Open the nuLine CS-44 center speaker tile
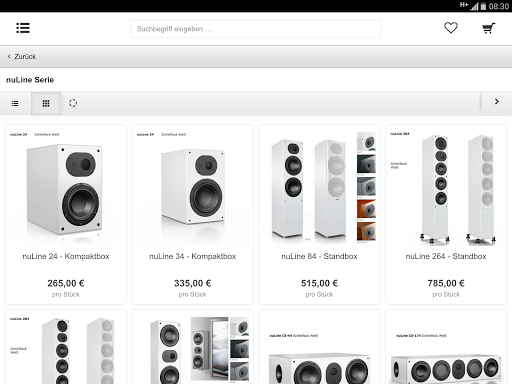The height and width of the screenshot is (384, 512). [x=319, y=347]
